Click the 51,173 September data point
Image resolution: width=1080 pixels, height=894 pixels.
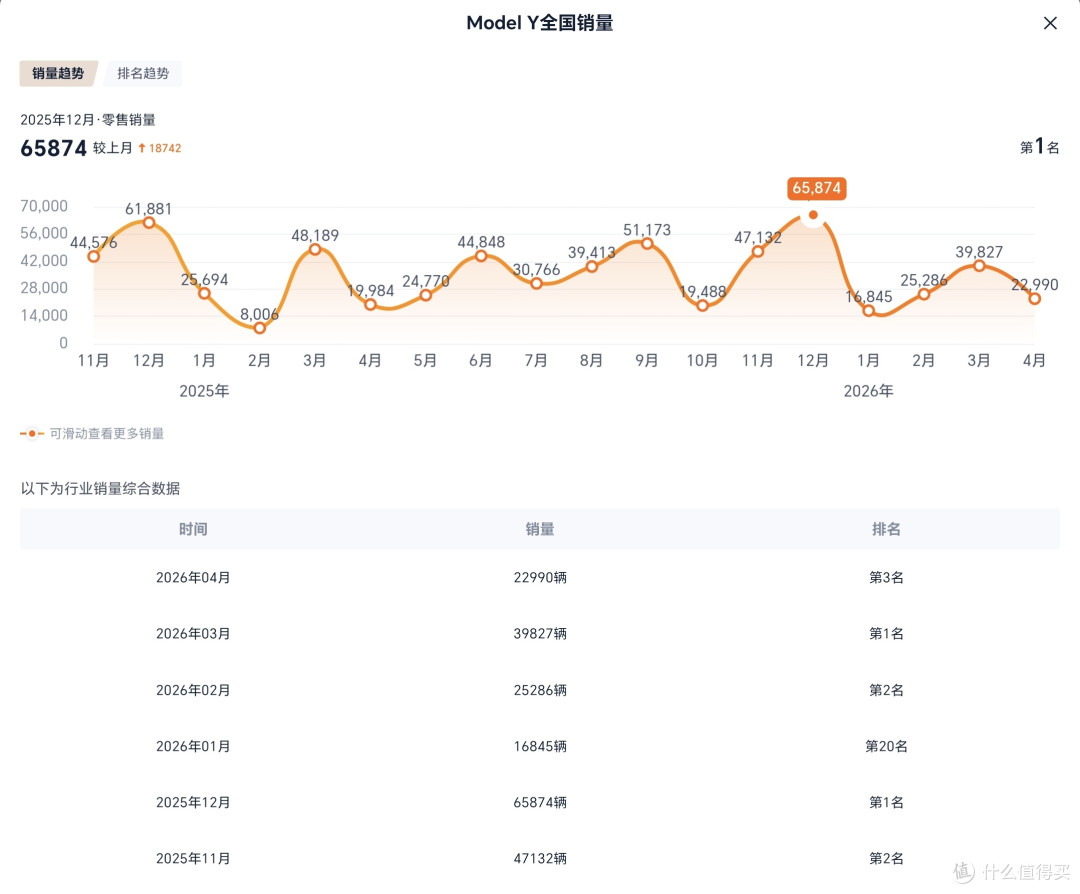647,243
